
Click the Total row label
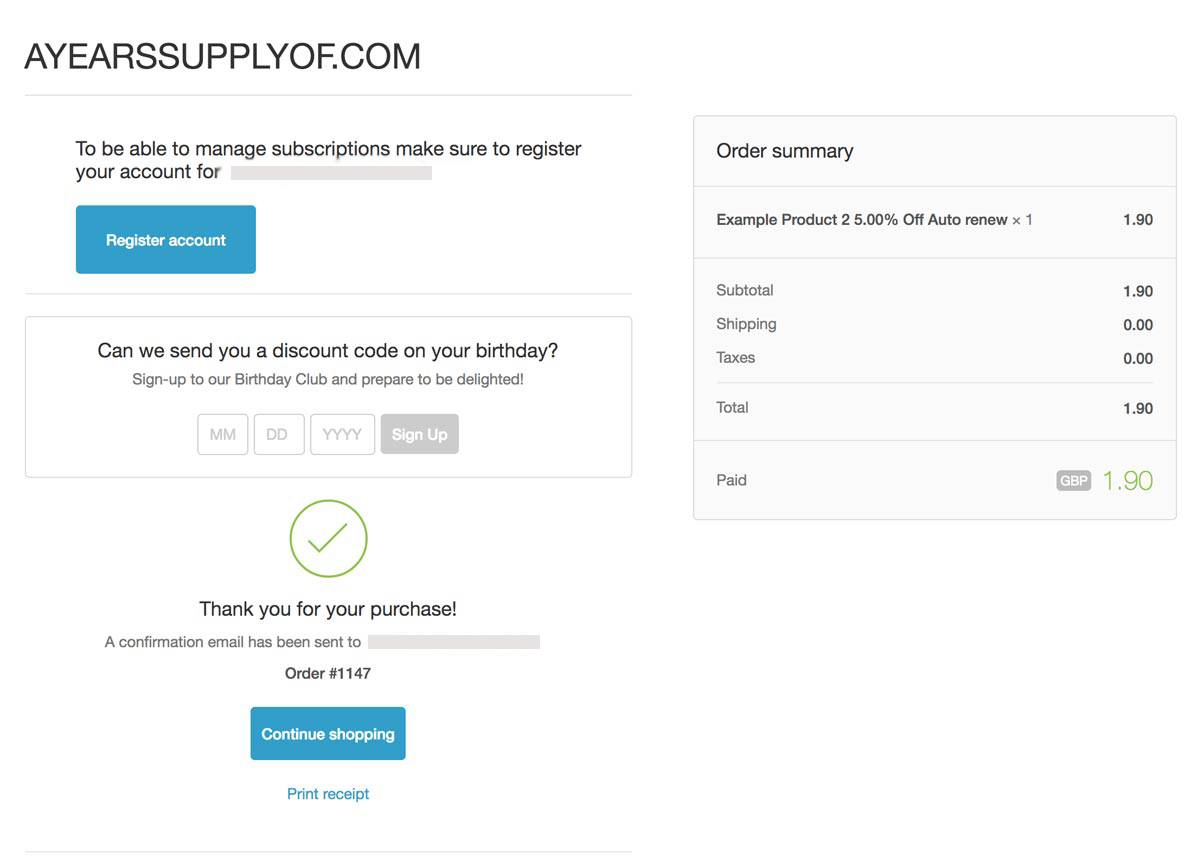point(732,408)
